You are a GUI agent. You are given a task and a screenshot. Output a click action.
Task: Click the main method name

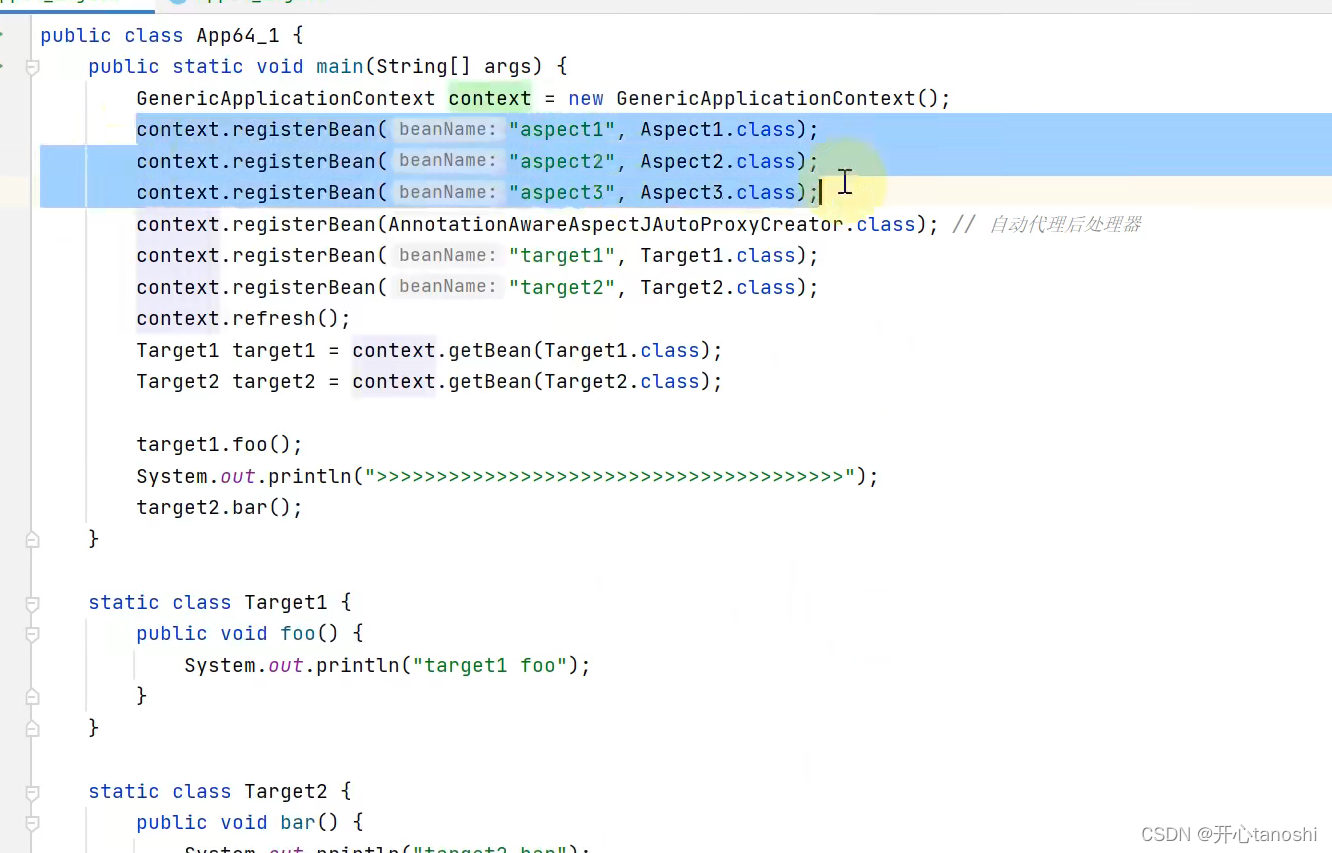point(340,67)
